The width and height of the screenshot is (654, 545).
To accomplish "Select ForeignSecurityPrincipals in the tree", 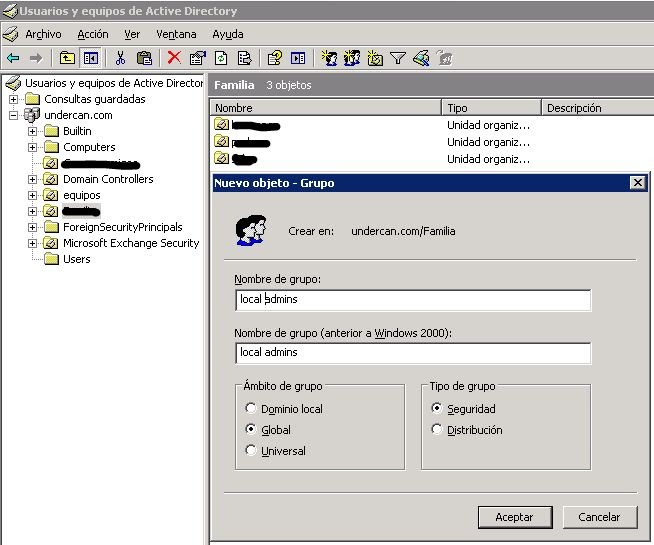I will (x=123, y=227).
